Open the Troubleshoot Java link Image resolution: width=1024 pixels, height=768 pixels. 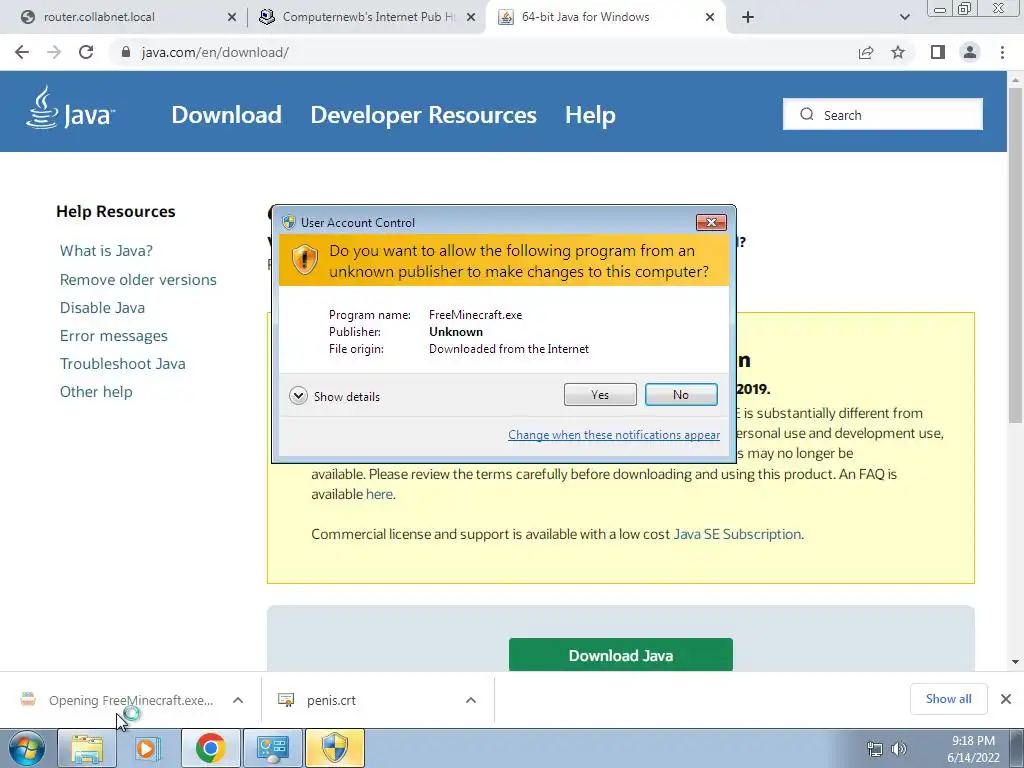(x=122, y=364)
